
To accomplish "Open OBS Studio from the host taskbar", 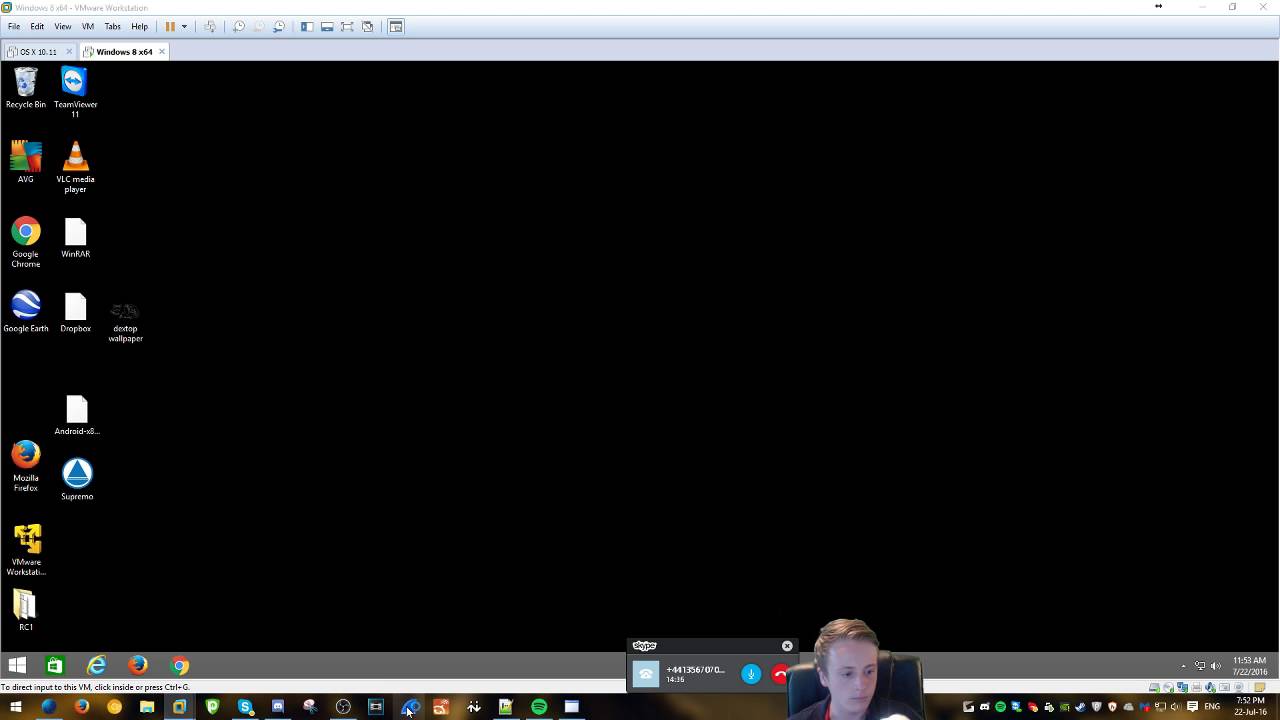I will pyautogui.click(x=343, y=707).
